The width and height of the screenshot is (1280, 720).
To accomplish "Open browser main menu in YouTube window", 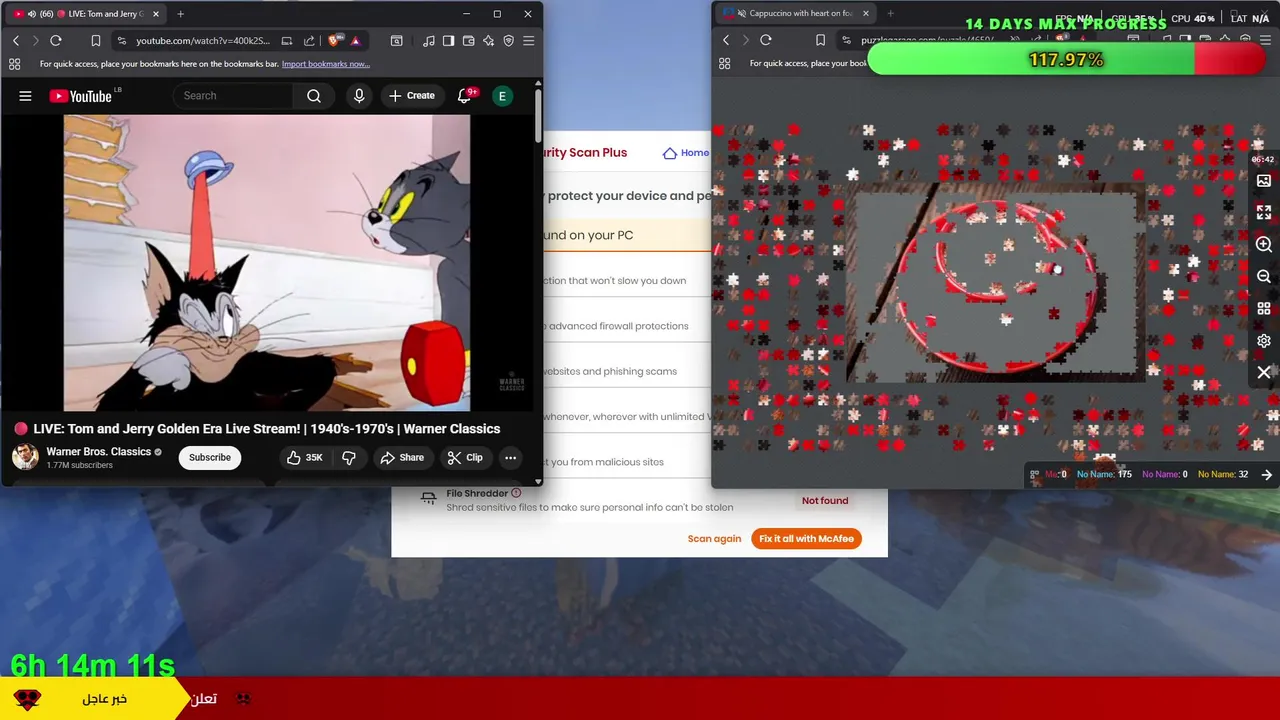I will 529,41.
